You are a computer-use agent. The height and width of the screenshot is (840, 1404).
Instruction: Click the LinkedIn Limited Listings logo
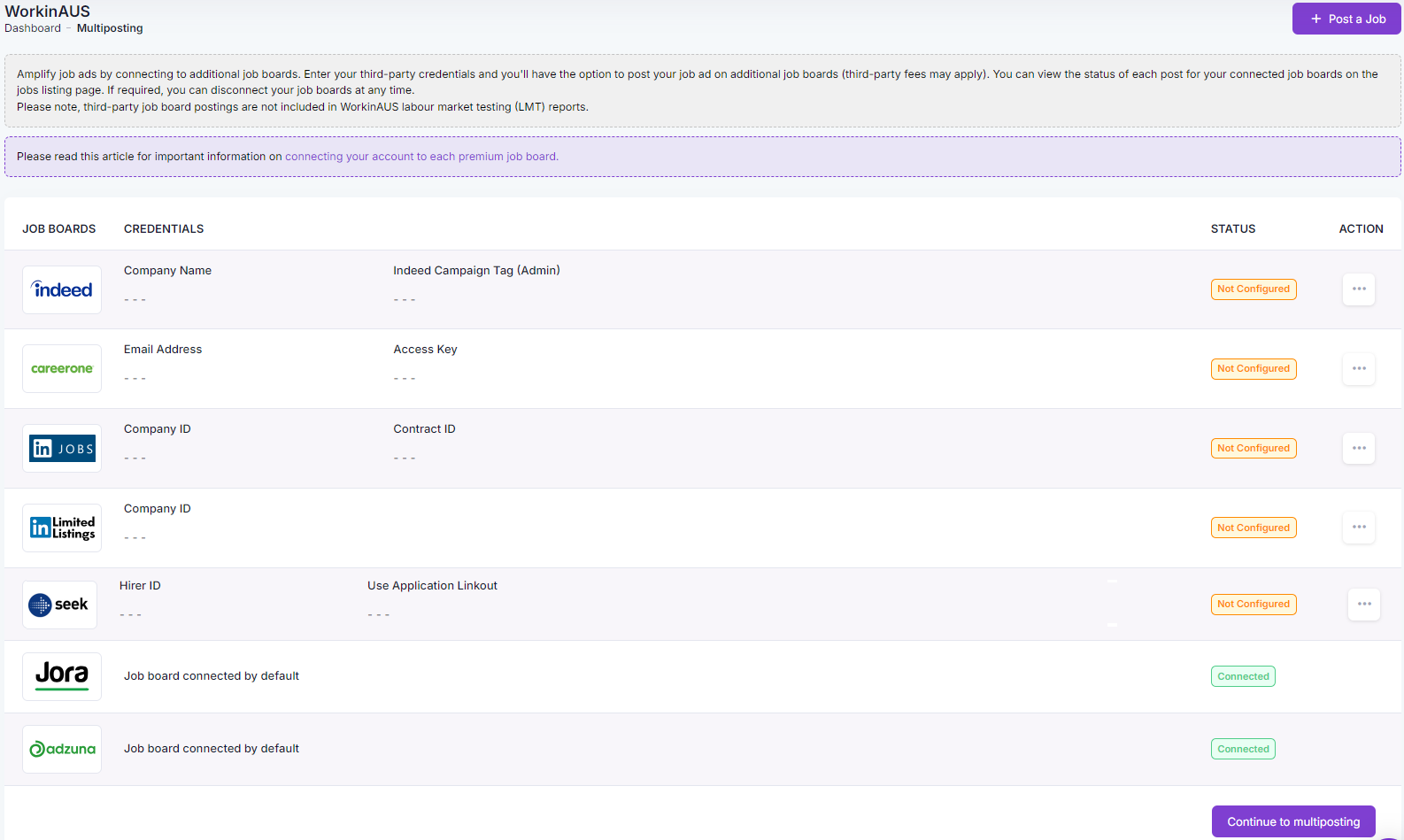pos(62,528)
